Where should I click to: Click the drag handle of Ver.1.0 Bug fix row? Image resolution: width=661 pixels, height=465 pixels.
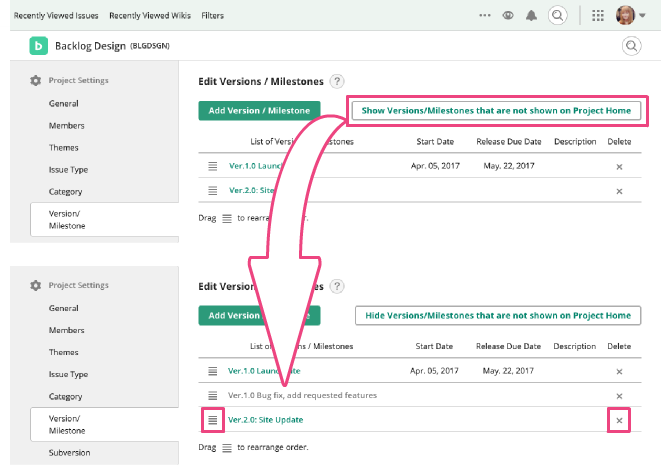(x=212, y=395)
